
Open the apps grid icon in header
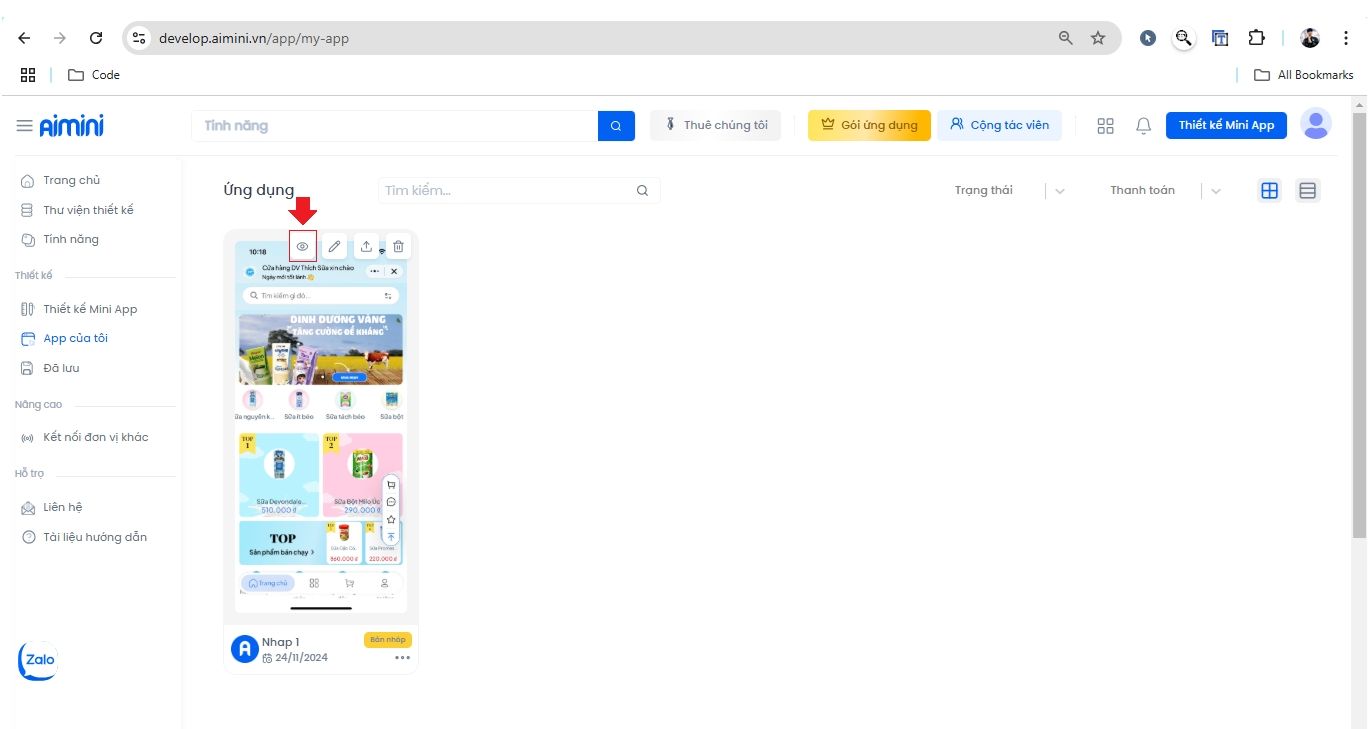[1105, 126]
